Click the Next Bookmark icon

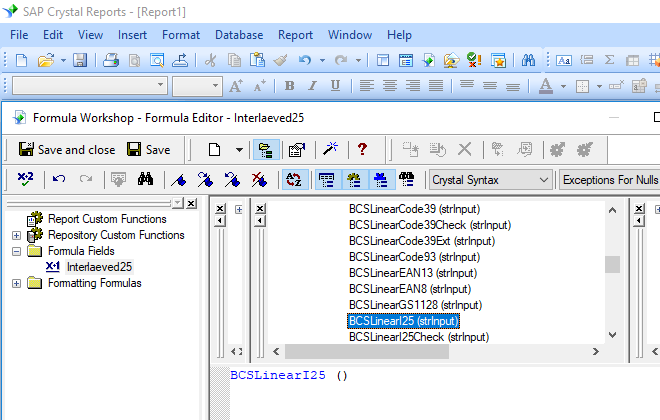tap(205, 180)
